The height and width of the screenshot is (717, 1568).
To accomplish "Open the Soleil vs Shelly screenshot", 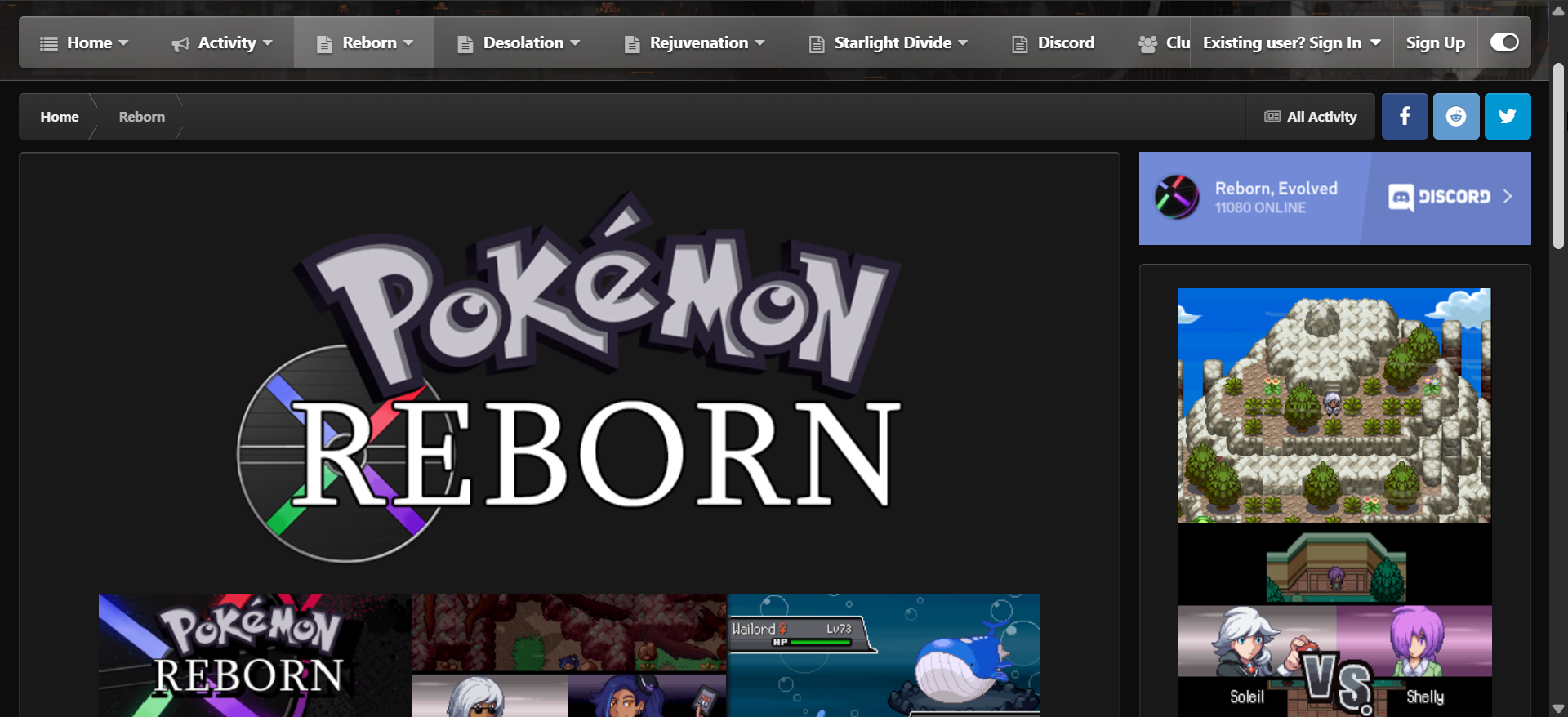I will pos(1334,661).
